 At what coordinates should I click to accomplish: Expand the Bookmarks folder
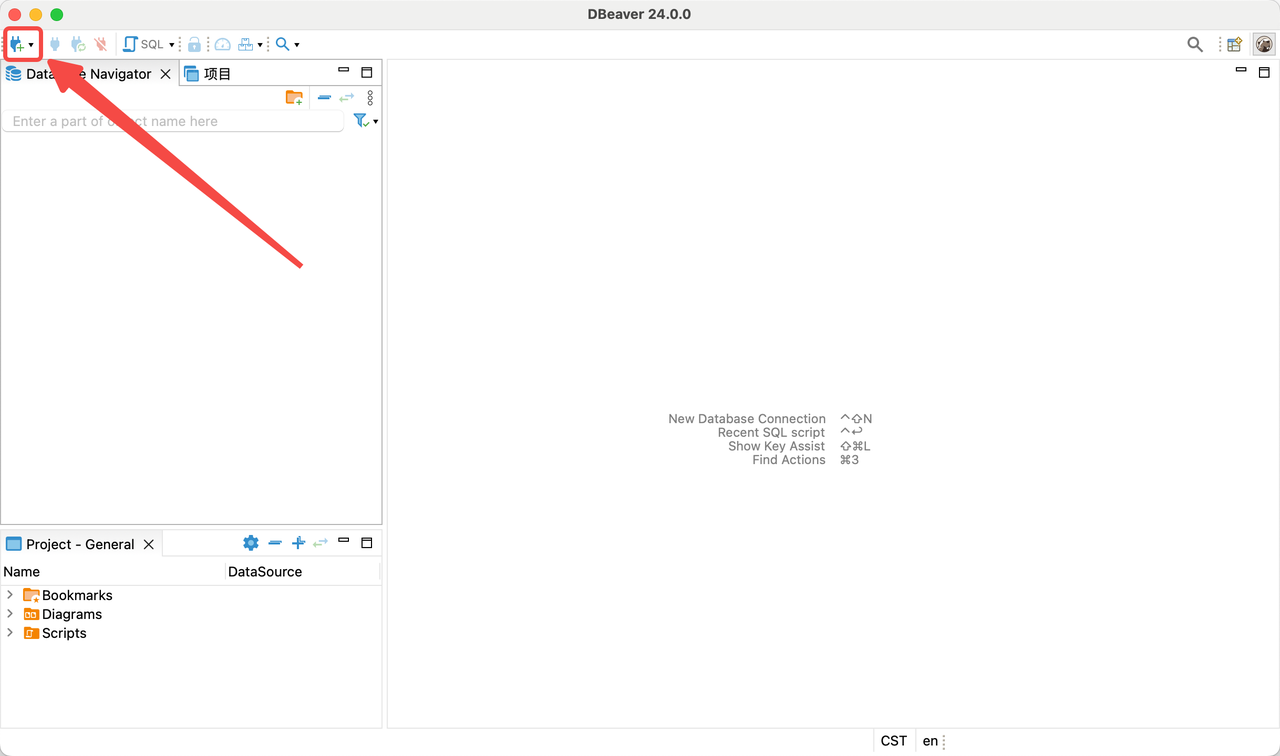point(10,595)
